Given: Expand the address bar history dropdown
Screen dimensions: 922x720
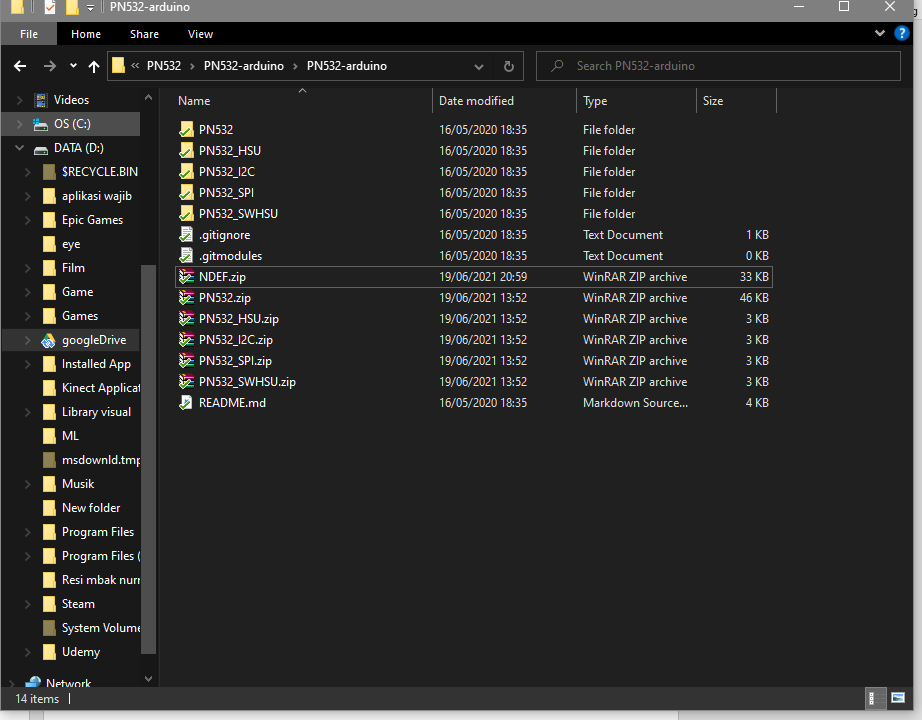Looking at the screenshot, I should [x=479, y=66].
